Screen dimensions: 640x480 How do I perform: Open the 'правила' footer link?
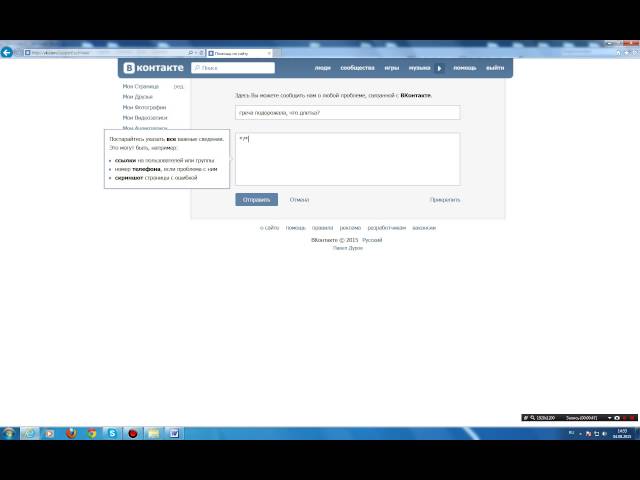(322, 228)
